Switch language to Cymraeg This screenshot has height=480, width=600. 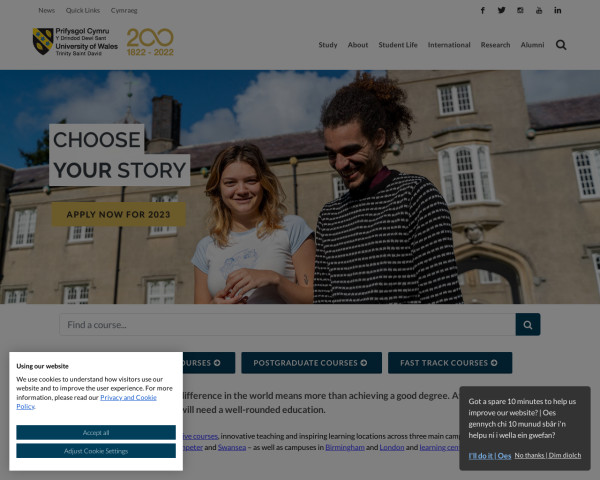click(124, 10)
